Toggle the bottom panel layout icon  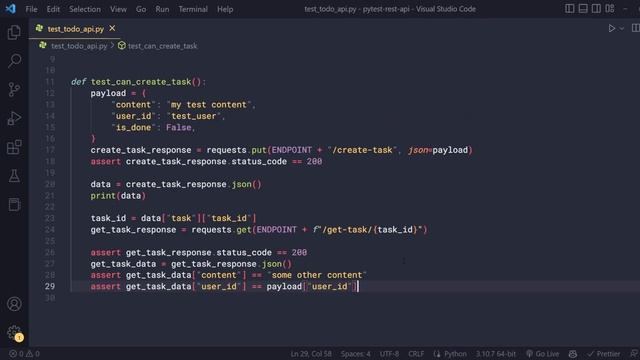(x=583, y=9)
